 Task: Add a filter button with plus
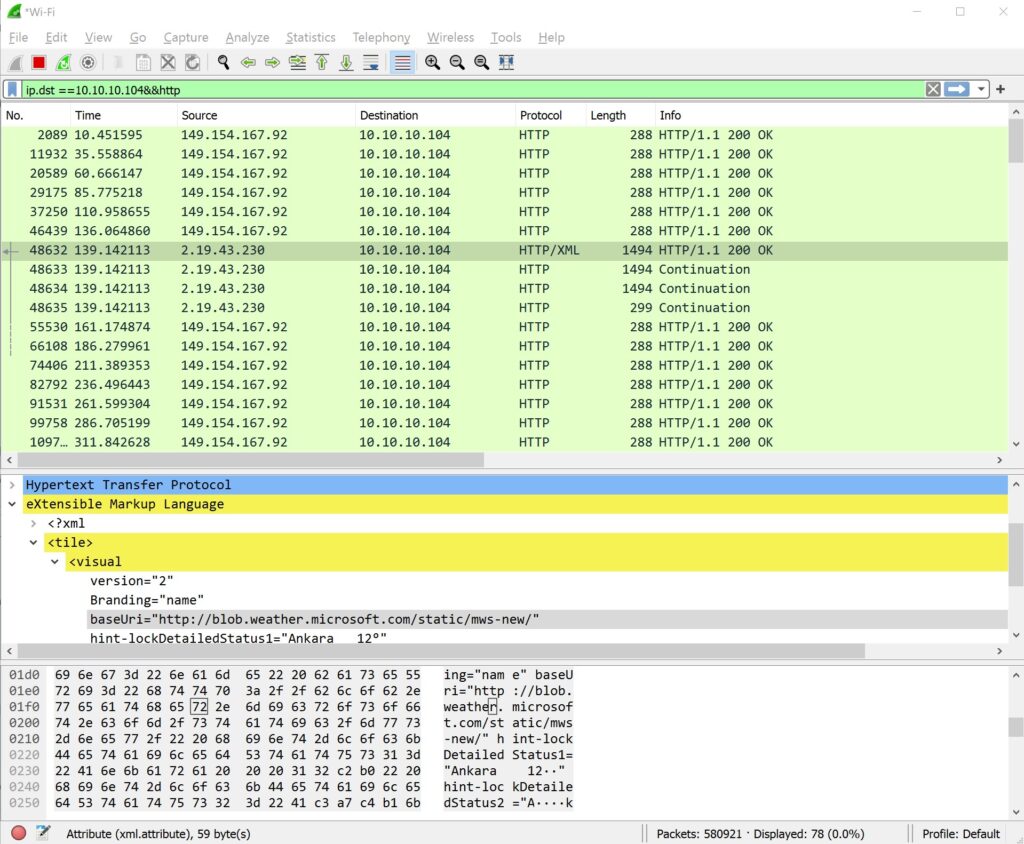click(x=1000, y=89)
